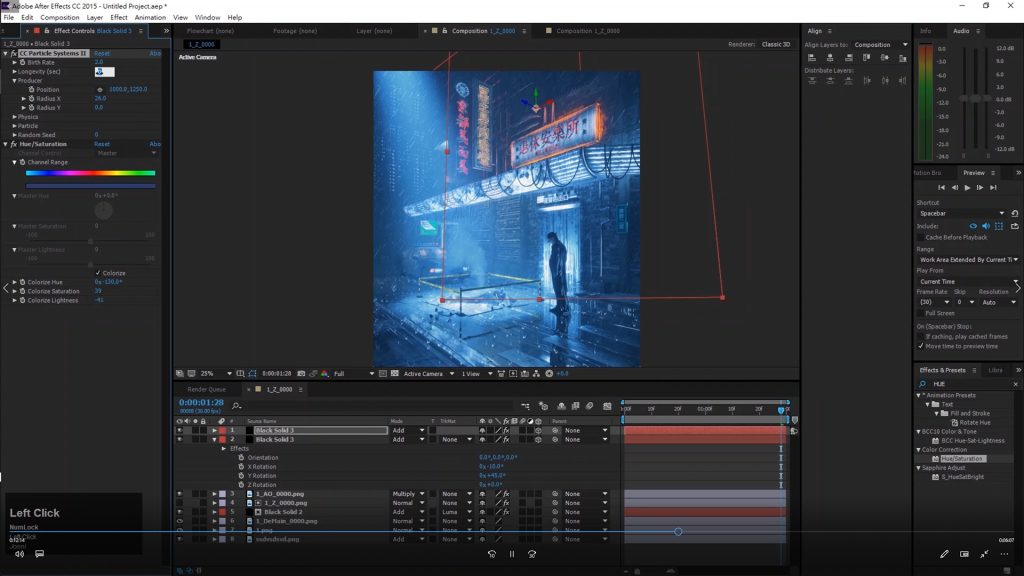Click the Channel Range rainbow color bar
This screenshot has width=1024, height=576.
[x=90, y=173]
